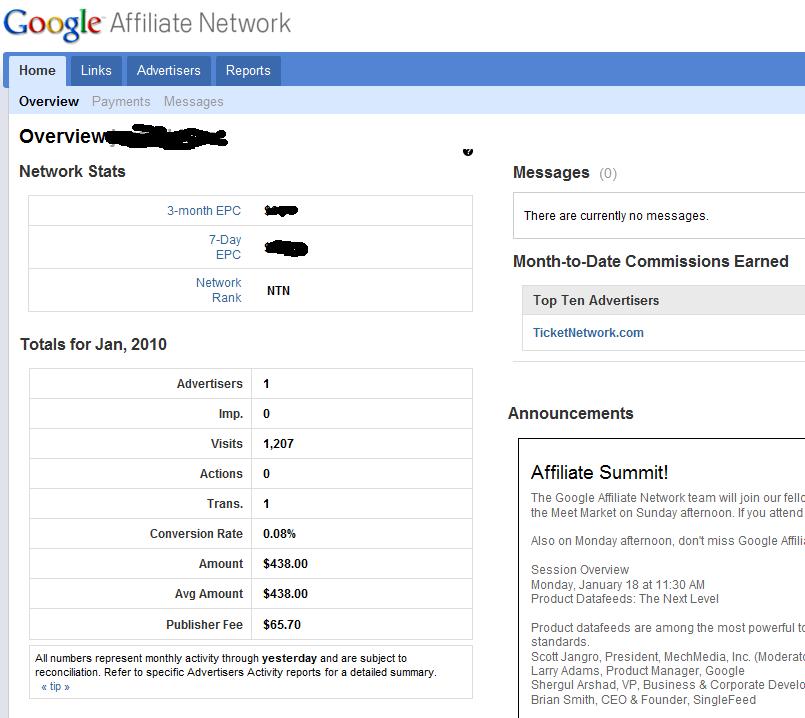The image size is (805, 718).
Task: Click the Publisher Fee value $65.70
Action: (x=282, y=625)
